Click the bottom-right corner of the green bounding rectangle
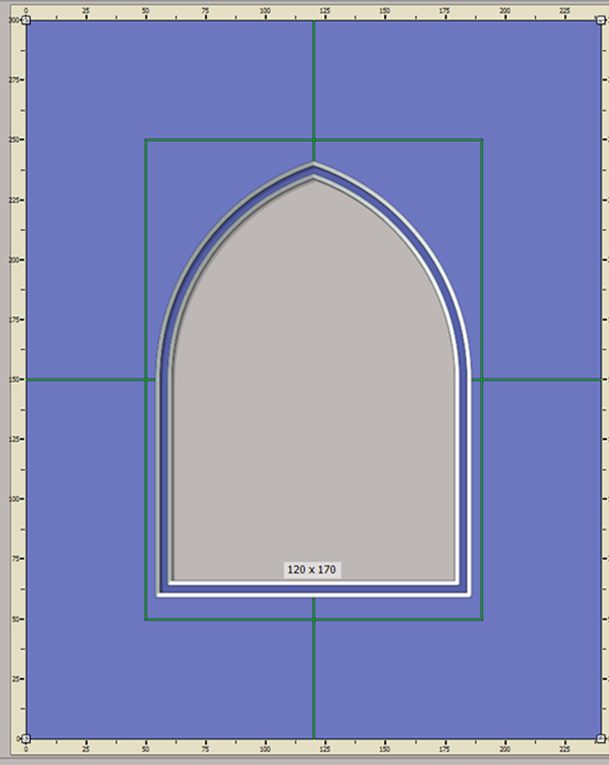The height and width of the screenshot is (765, 609). 482,619
